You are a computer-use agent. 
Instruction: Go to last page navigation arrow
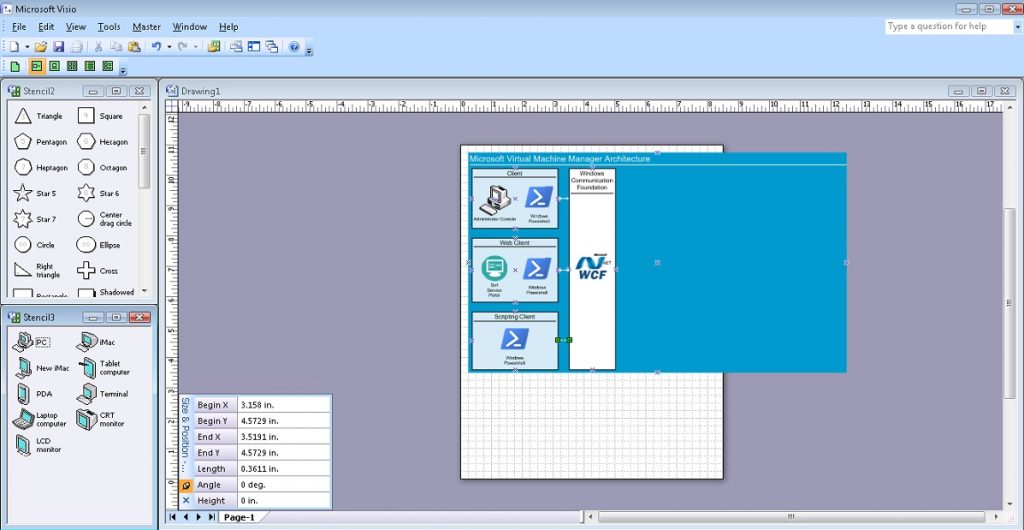(x=212, y=517)
